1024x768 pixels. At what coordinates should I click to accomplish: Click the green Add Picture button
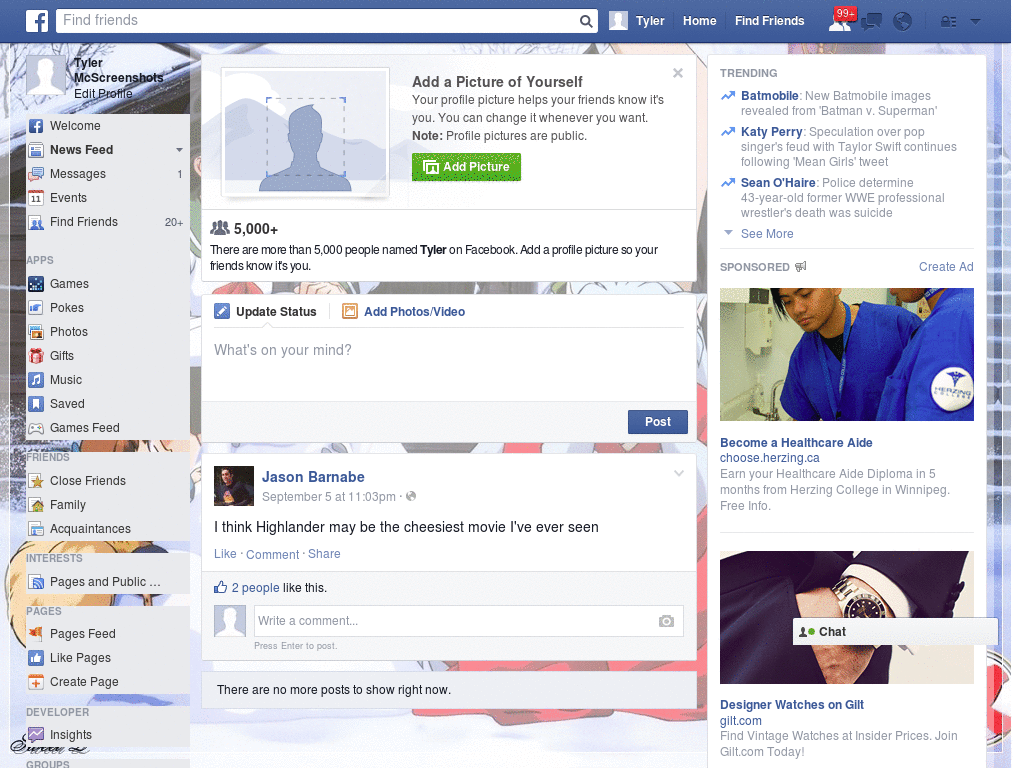coord(466,167)
